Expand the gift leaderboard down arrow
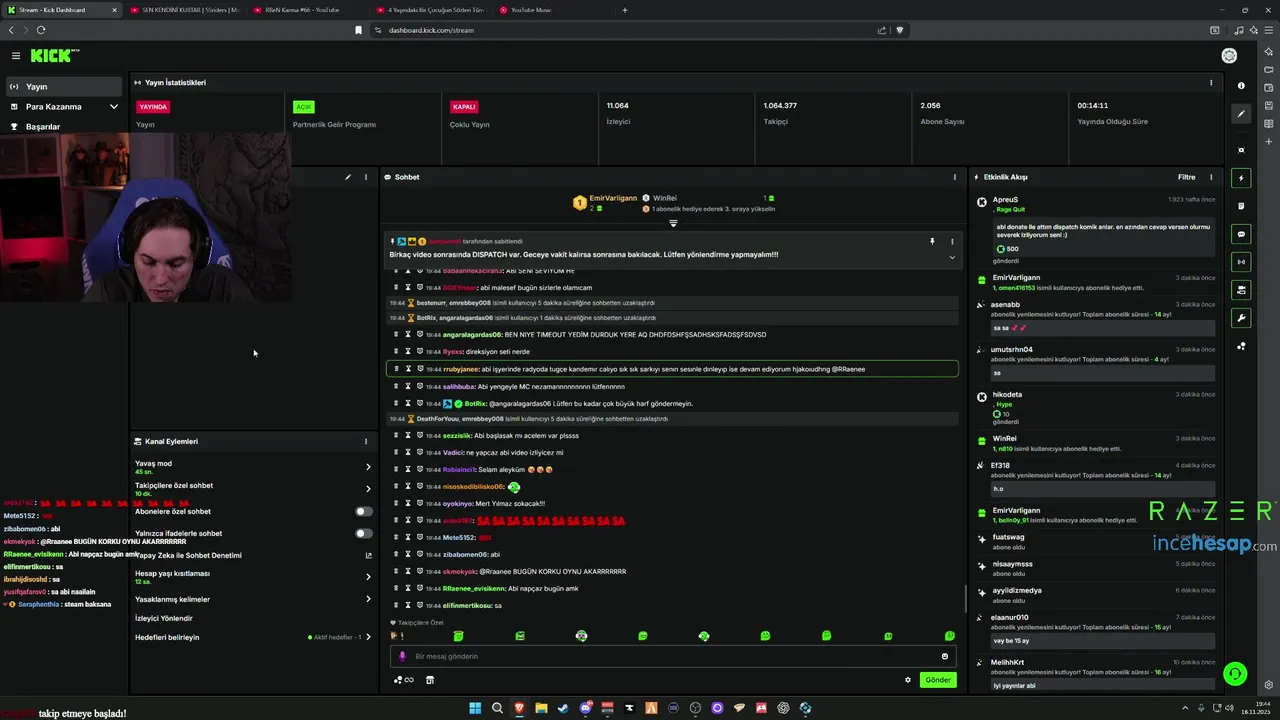Screen dimensions: 1280x720 click(x=673, y=223)
